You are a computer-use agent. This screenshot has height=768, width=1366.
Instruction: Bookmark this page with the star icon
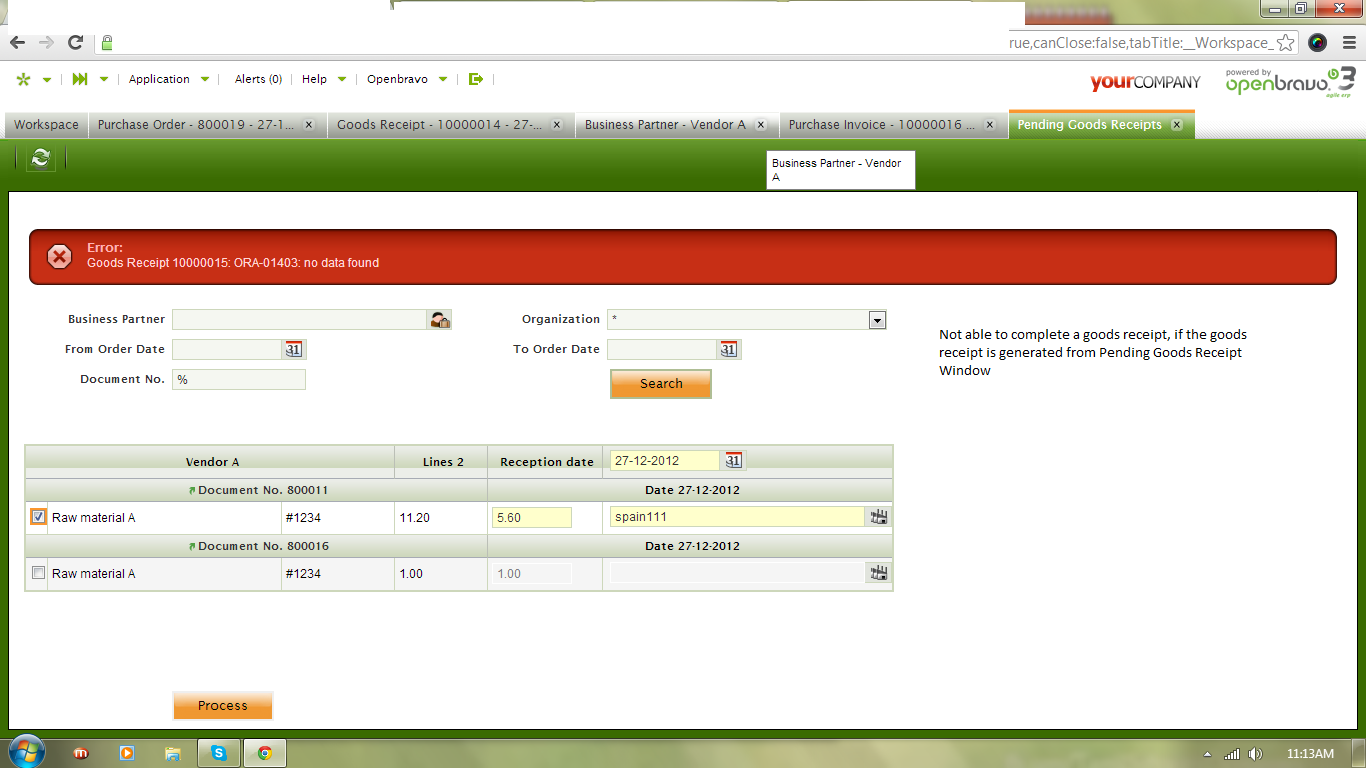tap(1286, 42)
